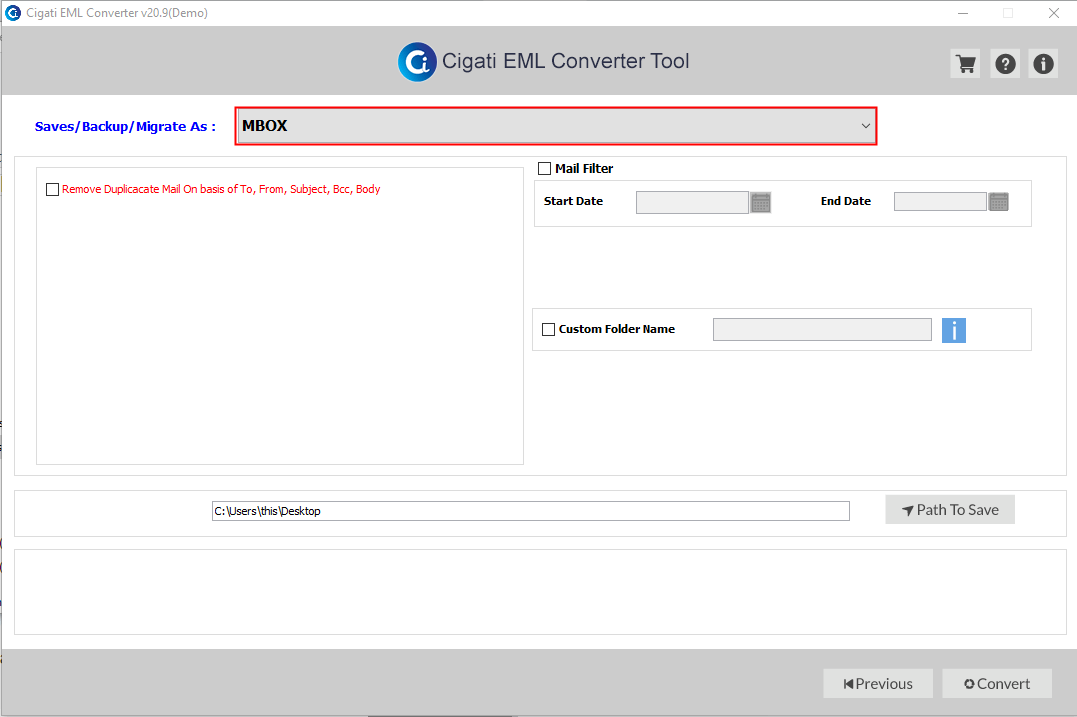Click the End Date input field
The image size is (1077, 717).
pyautogui.click(x=940, y=201)
